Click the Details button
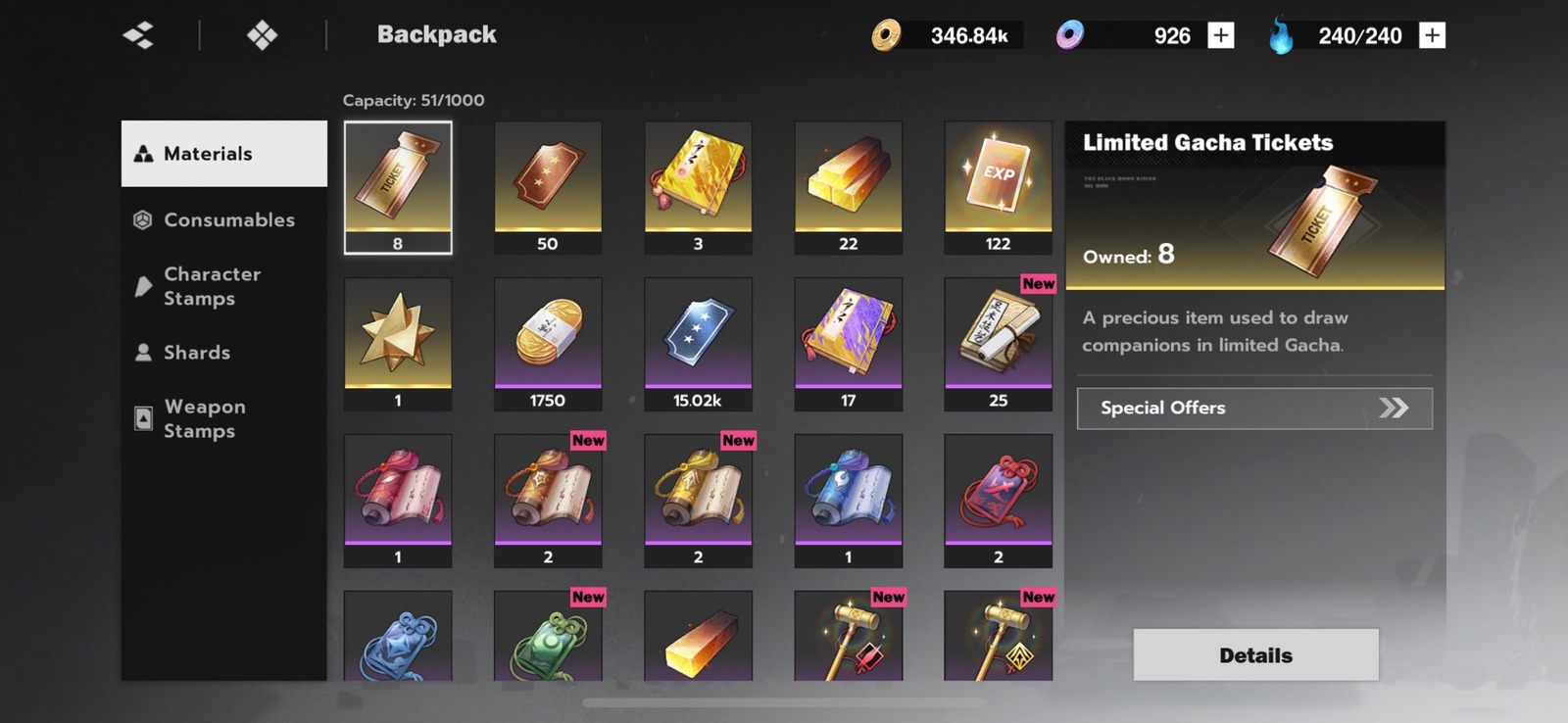Viewport: 1568px width, 723px height. click(x=1255, y=654)
